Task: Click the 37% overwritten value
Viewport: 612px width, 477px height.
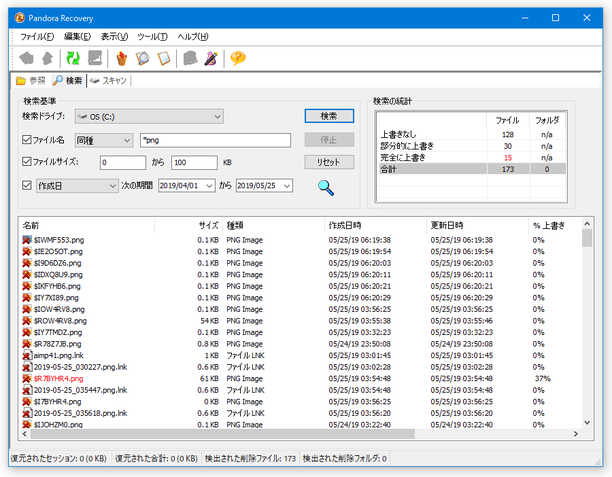Action: tap(542, 378)
